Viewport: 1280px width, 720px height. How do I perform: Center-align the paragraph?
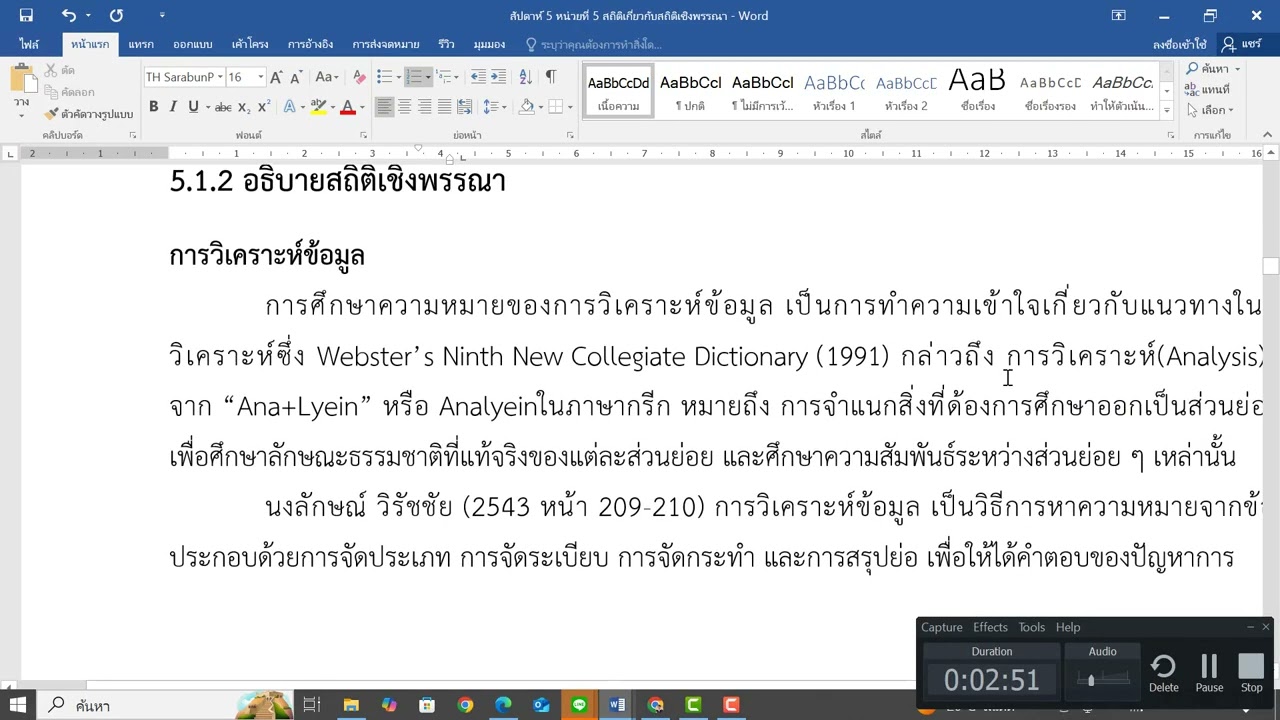point(404,107)
